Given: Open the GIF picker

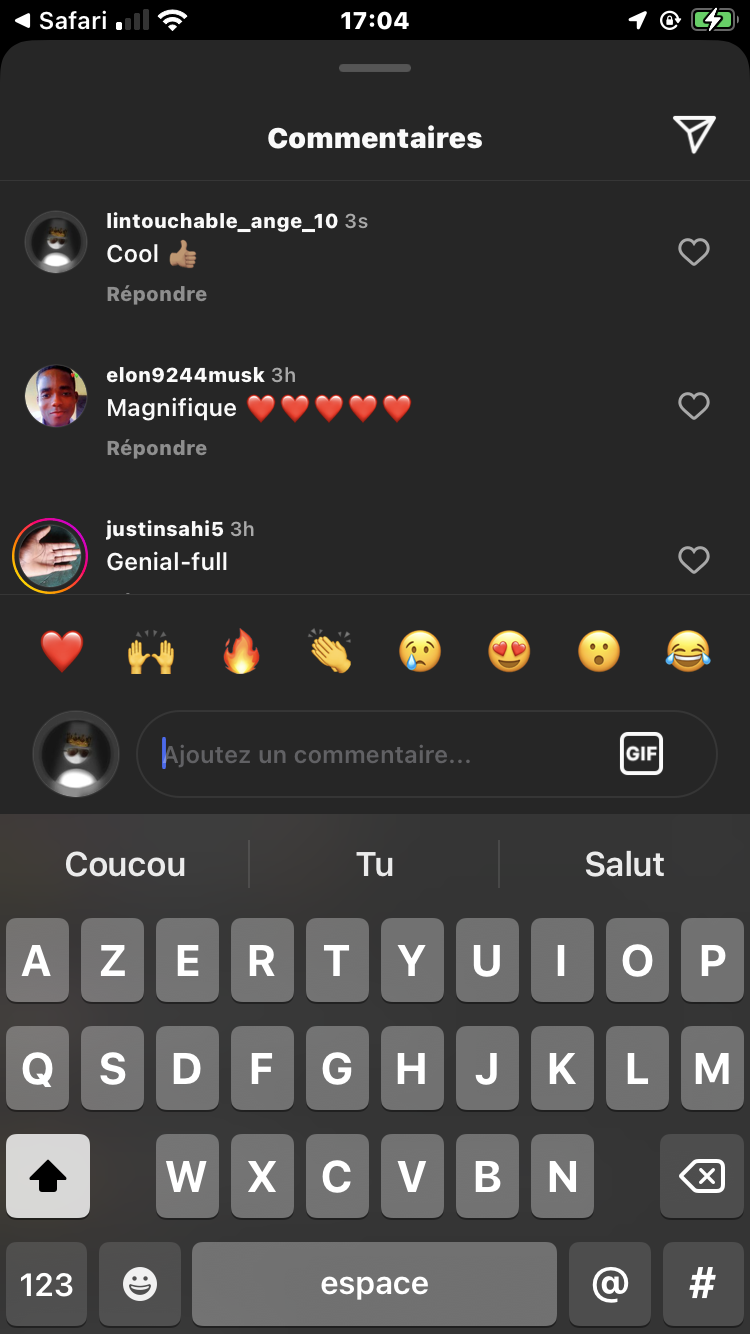Looking at the screenshot, I should point(641,754).
